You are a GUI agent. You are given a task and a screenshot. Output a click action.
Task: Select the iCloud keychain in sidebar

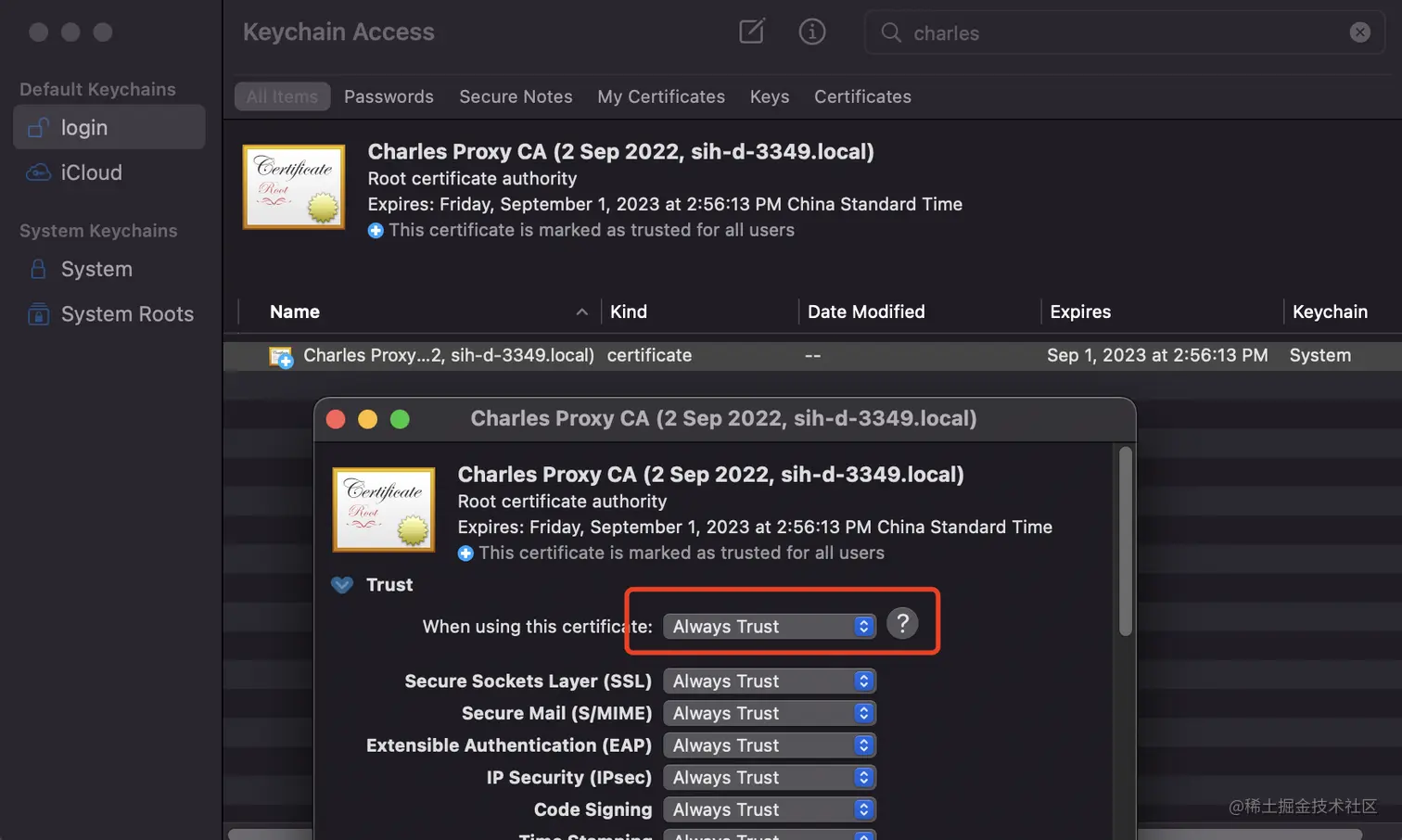(109, 172)
